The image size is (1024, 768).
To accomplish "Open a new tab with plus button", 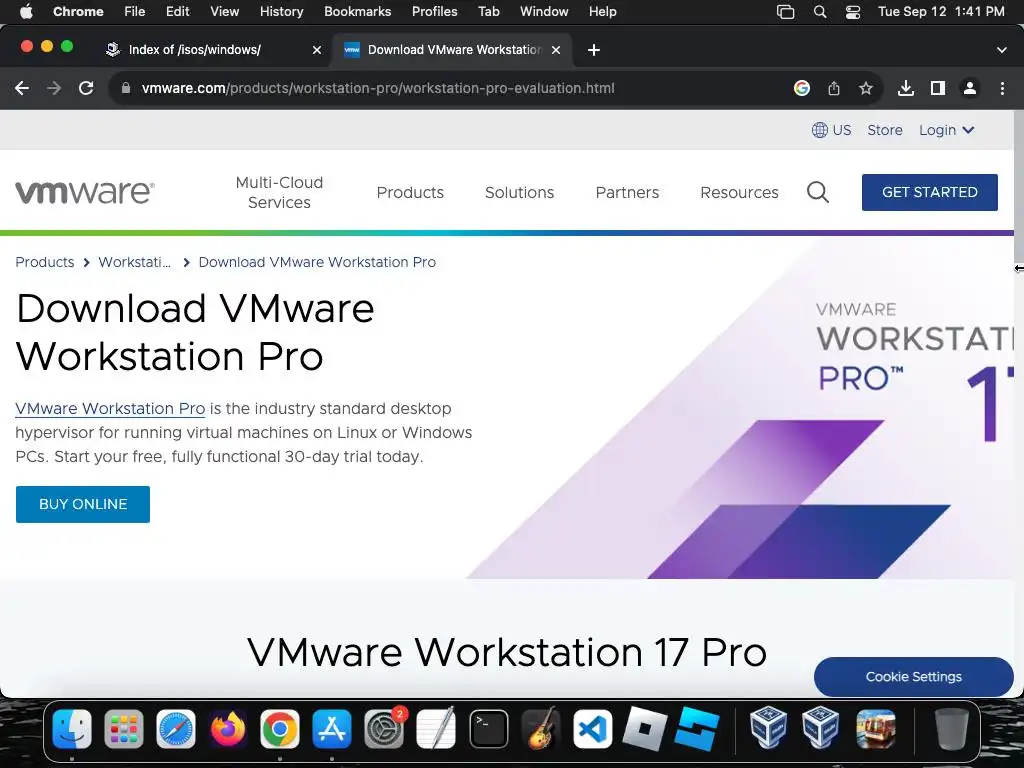I will click(594, 50).
